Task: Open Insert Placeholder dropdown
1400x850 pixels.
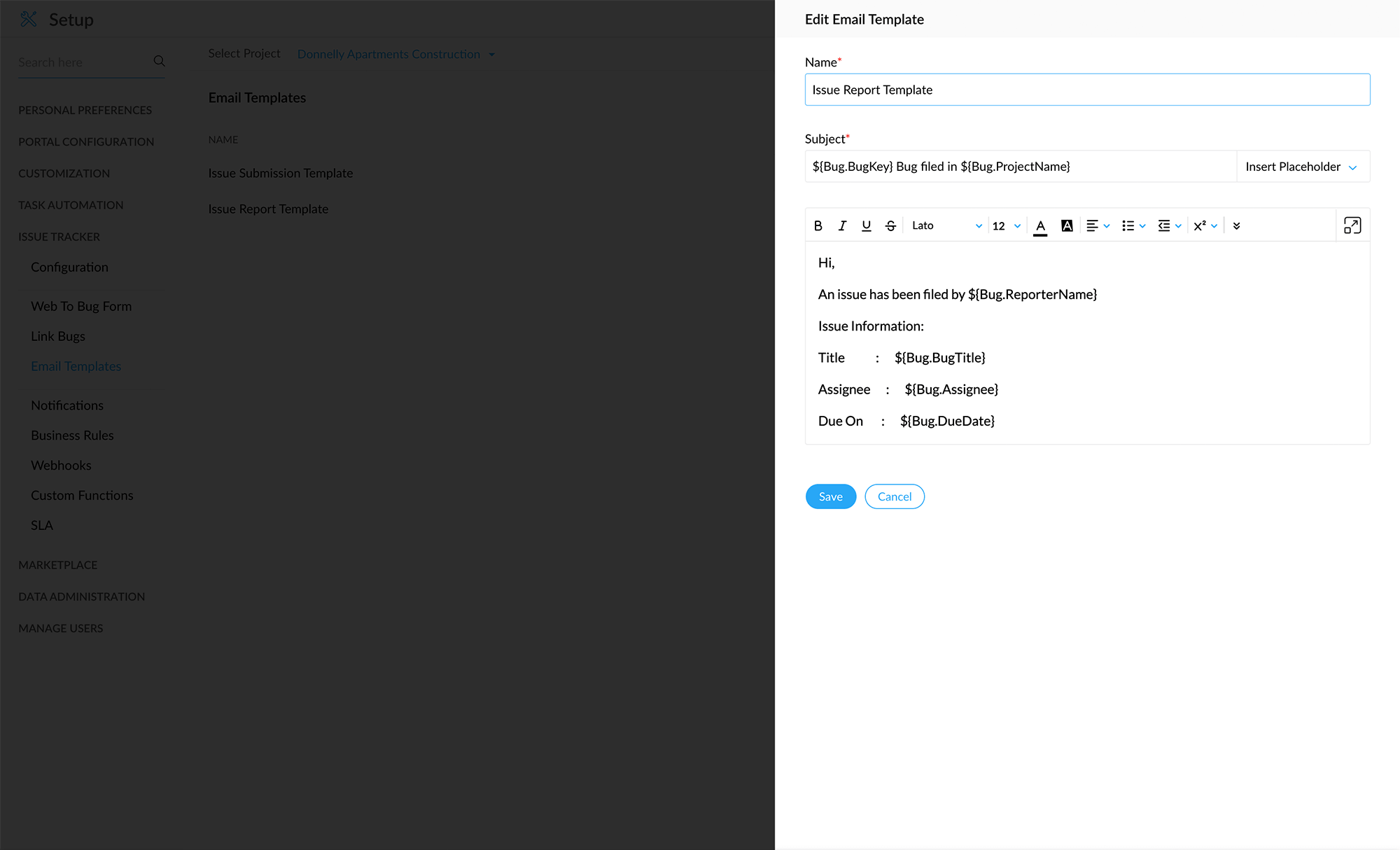Action: [x=1301, y=167]
